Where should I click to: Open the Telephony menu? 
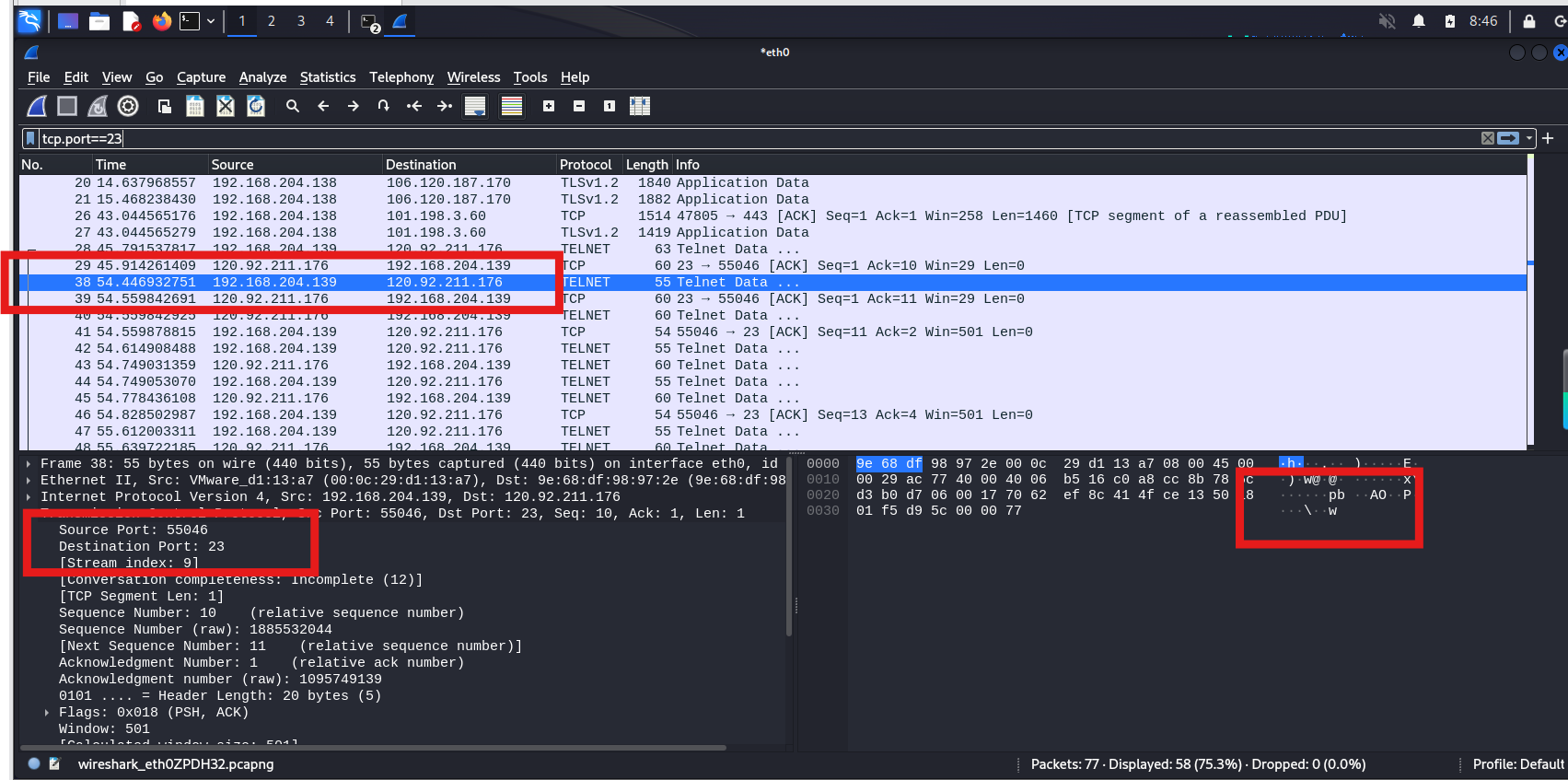pos(401,77)
